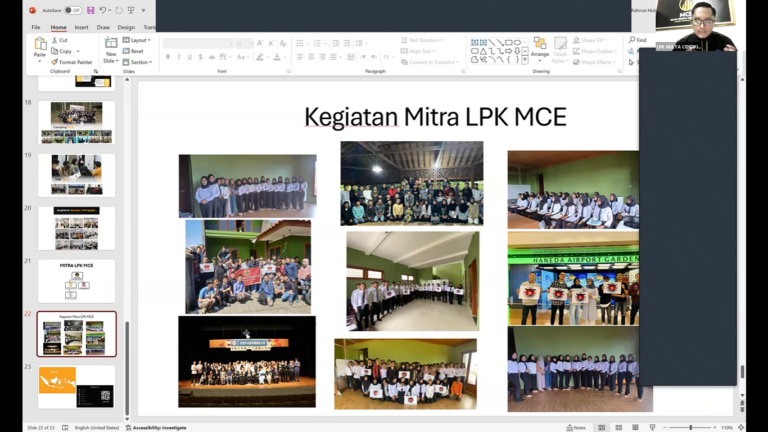768x432 pixels.
Task: Click the Reset slide button
Action: [x=133, y=51]
